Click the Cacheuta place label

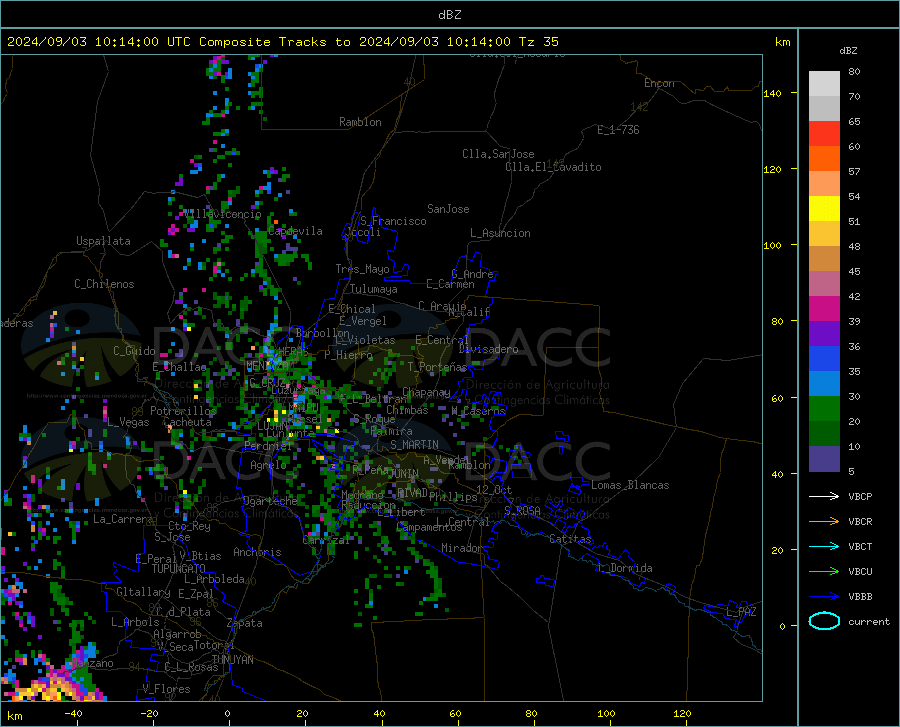pyautogui.click(x=187, y=422)
